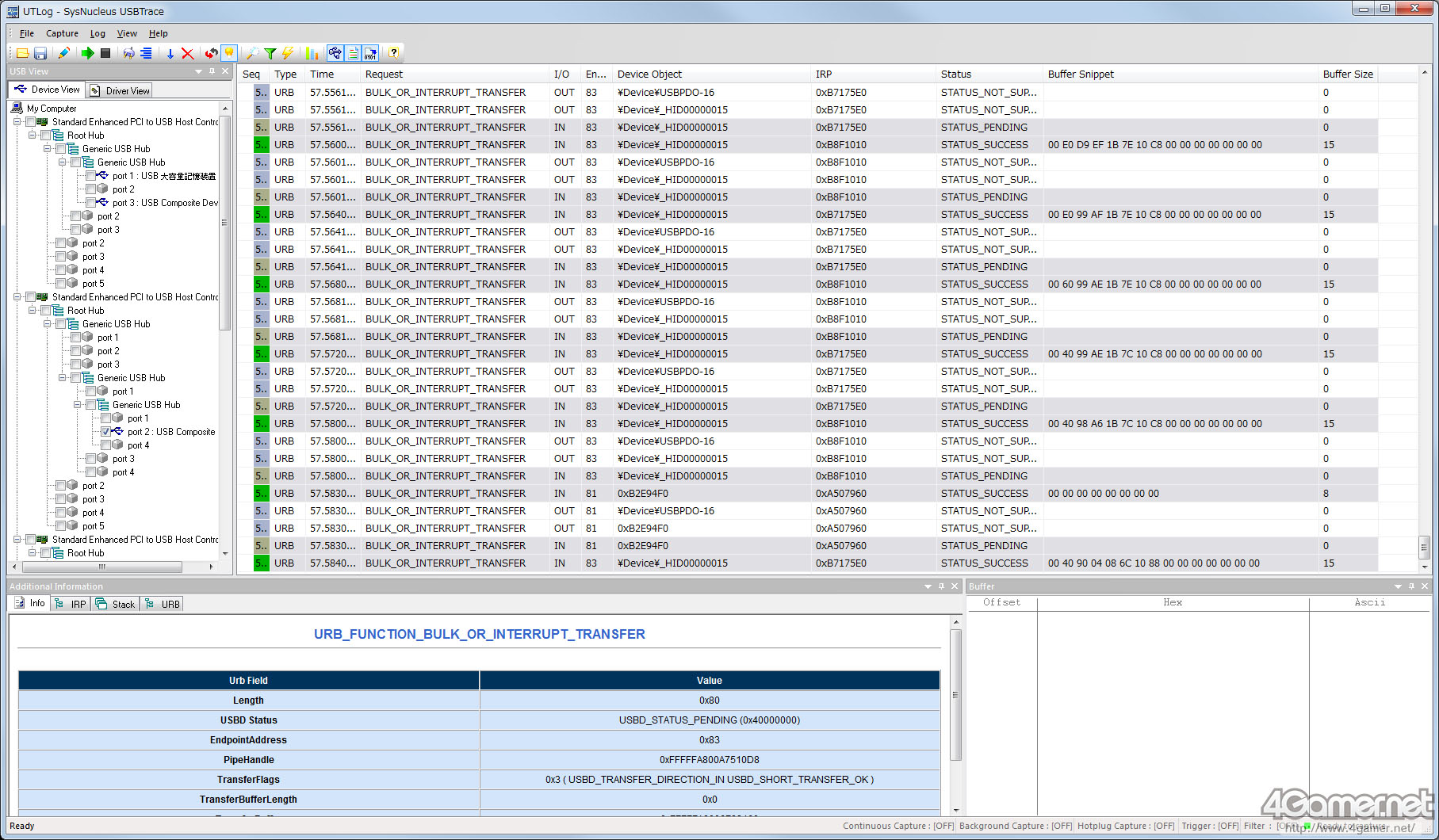This screenshot has width=1439, height=840.
Task: Switch to the Driver View tab
Action: point(120,90)
